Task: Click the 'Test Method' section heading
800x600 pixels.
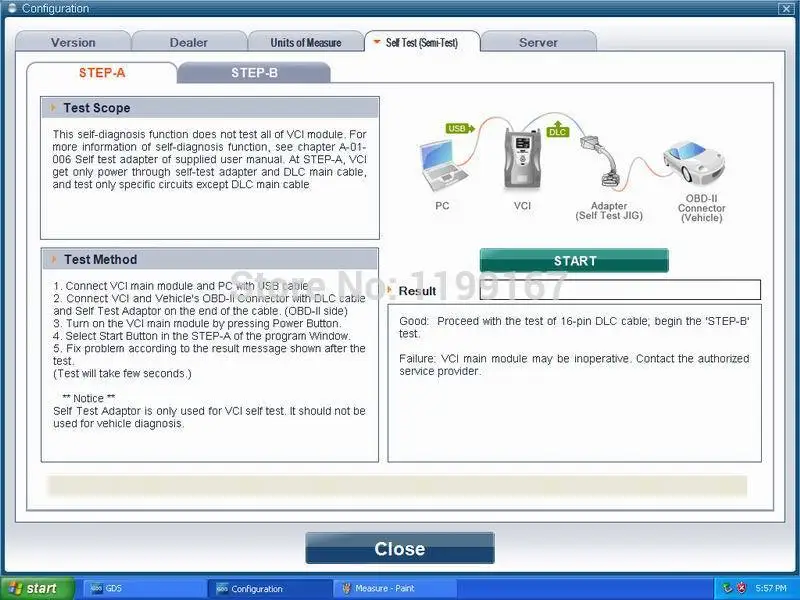Action: (101, 259)
